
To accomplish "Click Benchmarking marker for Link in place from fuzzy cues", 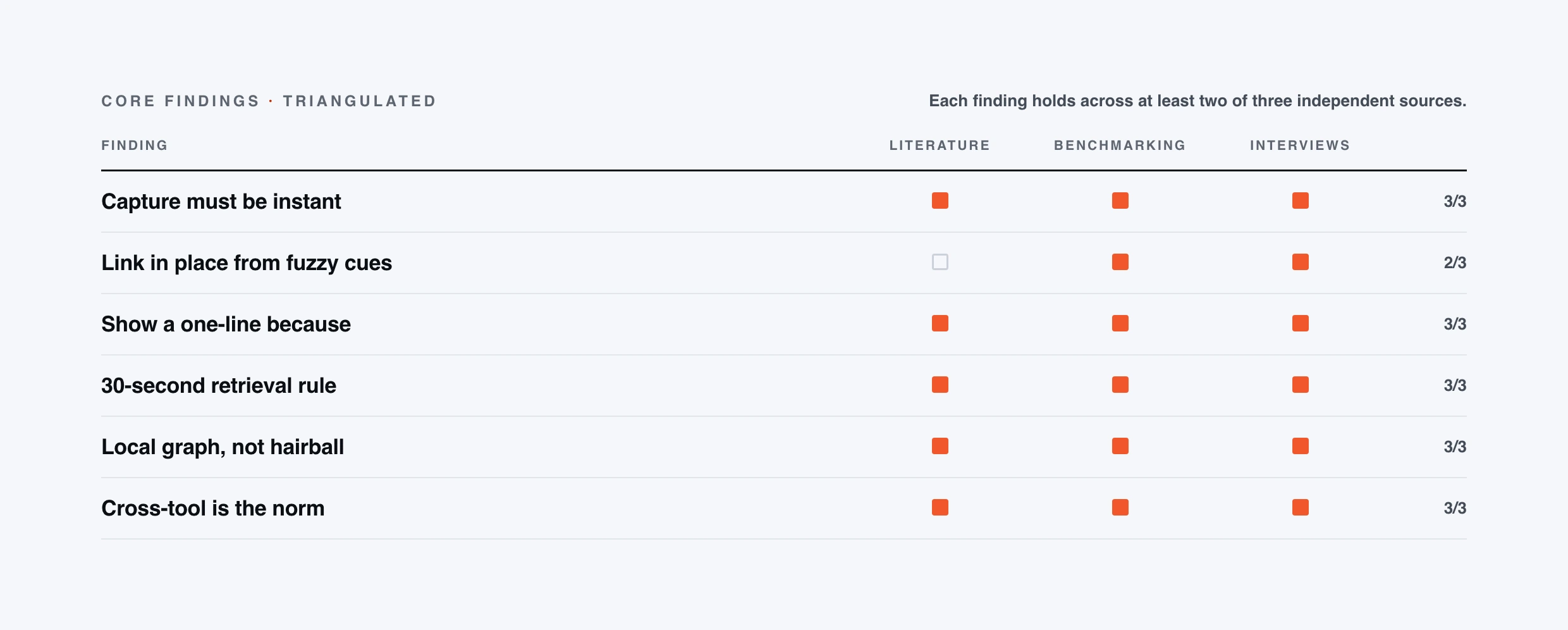I will click(1120, 262).
